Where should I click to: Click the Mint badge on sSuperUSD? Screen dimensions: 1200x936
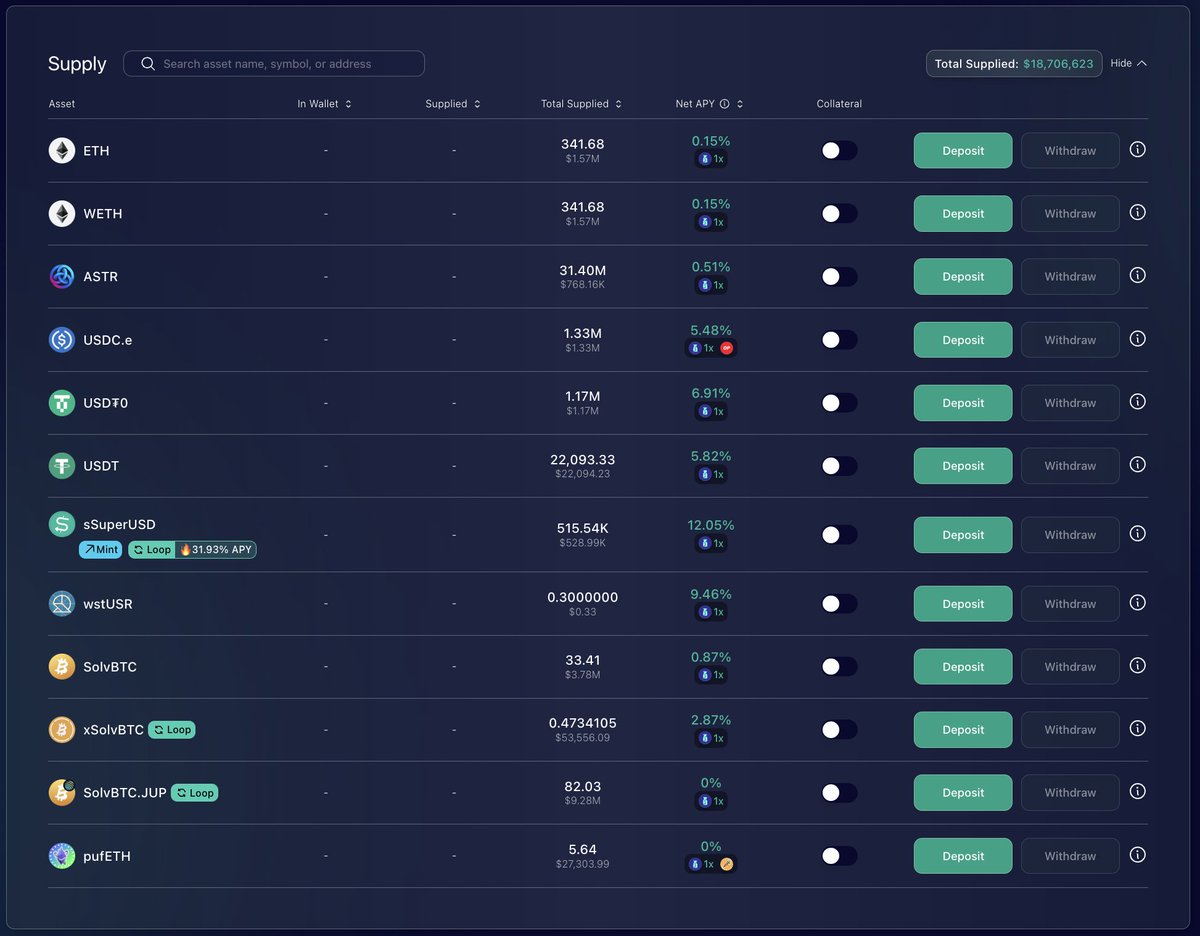(100, 549)
